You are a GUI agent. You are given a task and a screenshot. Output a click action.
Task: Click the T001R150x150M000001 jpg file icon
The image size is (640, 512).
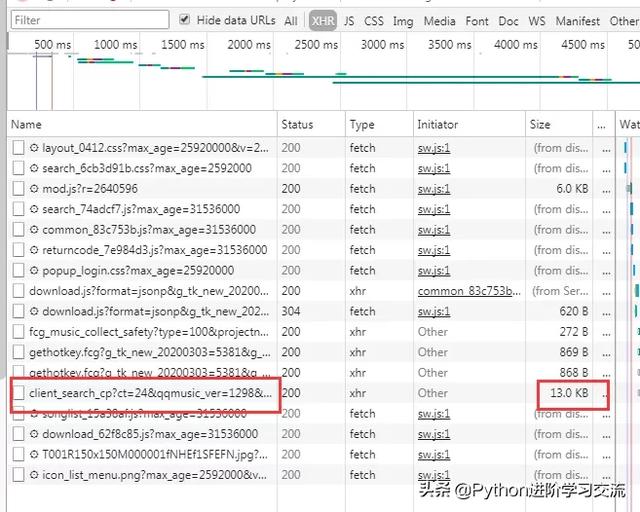point(19,455)
